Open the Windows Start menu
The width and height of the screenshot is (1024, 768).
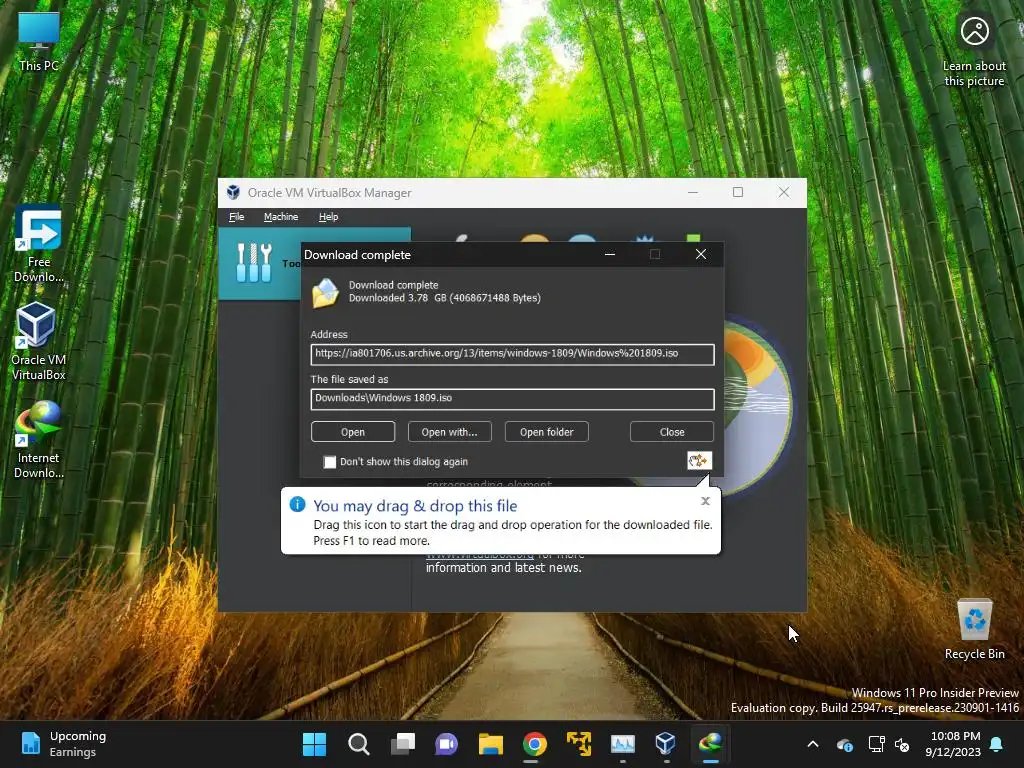[314, 744]
